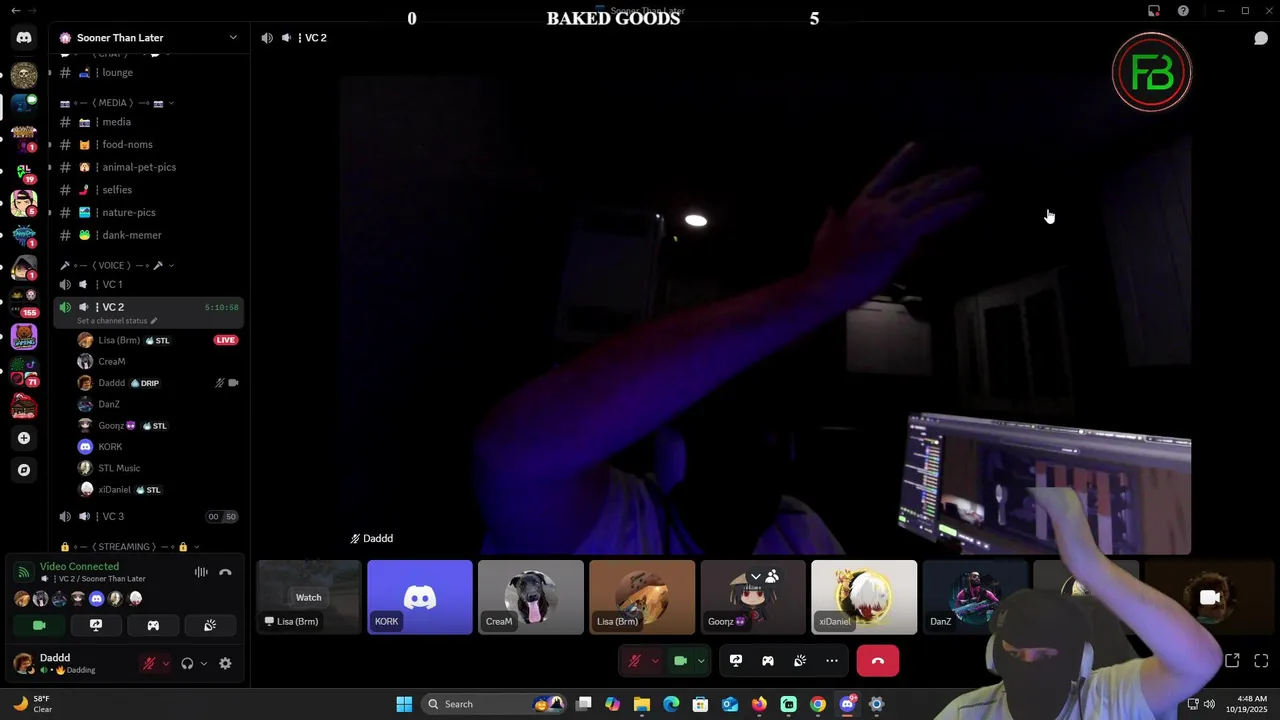Image resolution: width=1280 pixels, height=720 pixels.
Task: Open the Show Chat bubble icon
Action: 1261,38
